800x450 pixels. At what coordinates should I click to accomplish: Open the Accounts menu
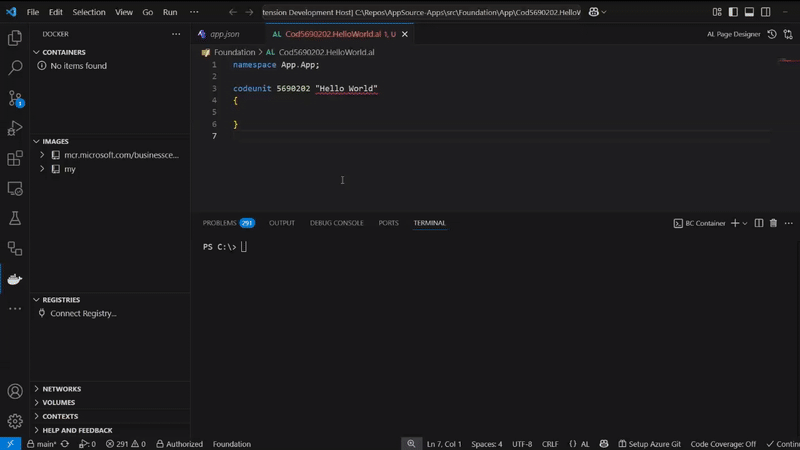pyautogui.click(x=15, y=391)
